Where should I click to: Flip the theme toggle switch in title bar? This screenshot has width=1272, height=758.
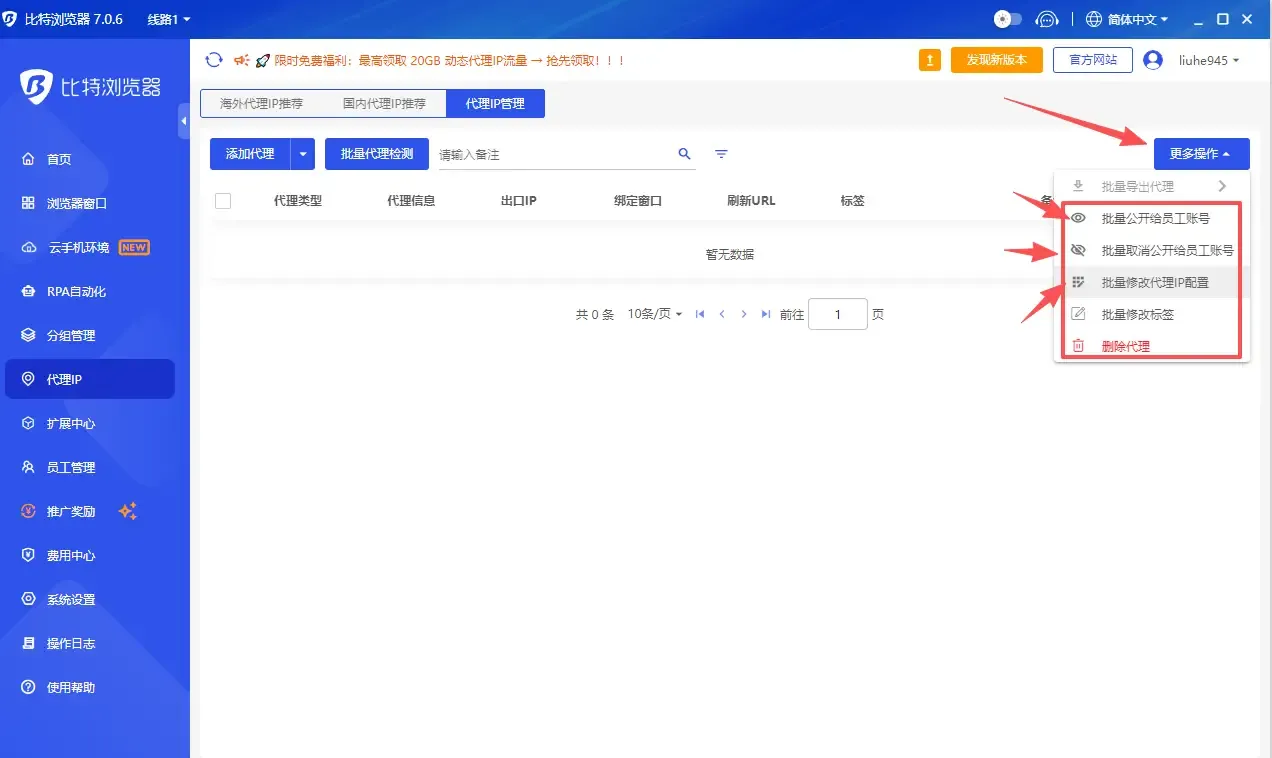pos(1006,18)
